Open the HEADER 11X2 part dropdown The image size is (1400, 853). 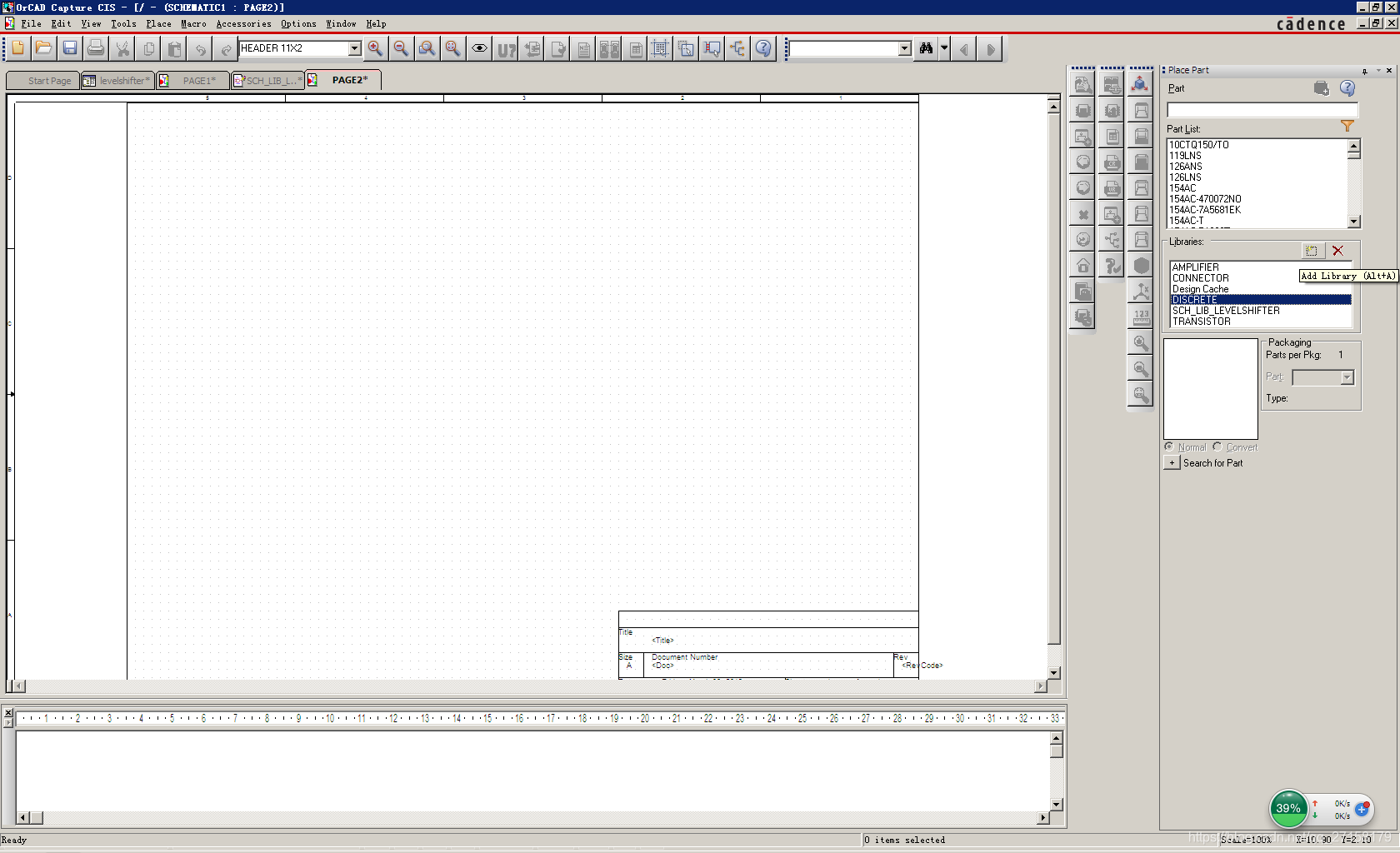[x=354, y=48]
